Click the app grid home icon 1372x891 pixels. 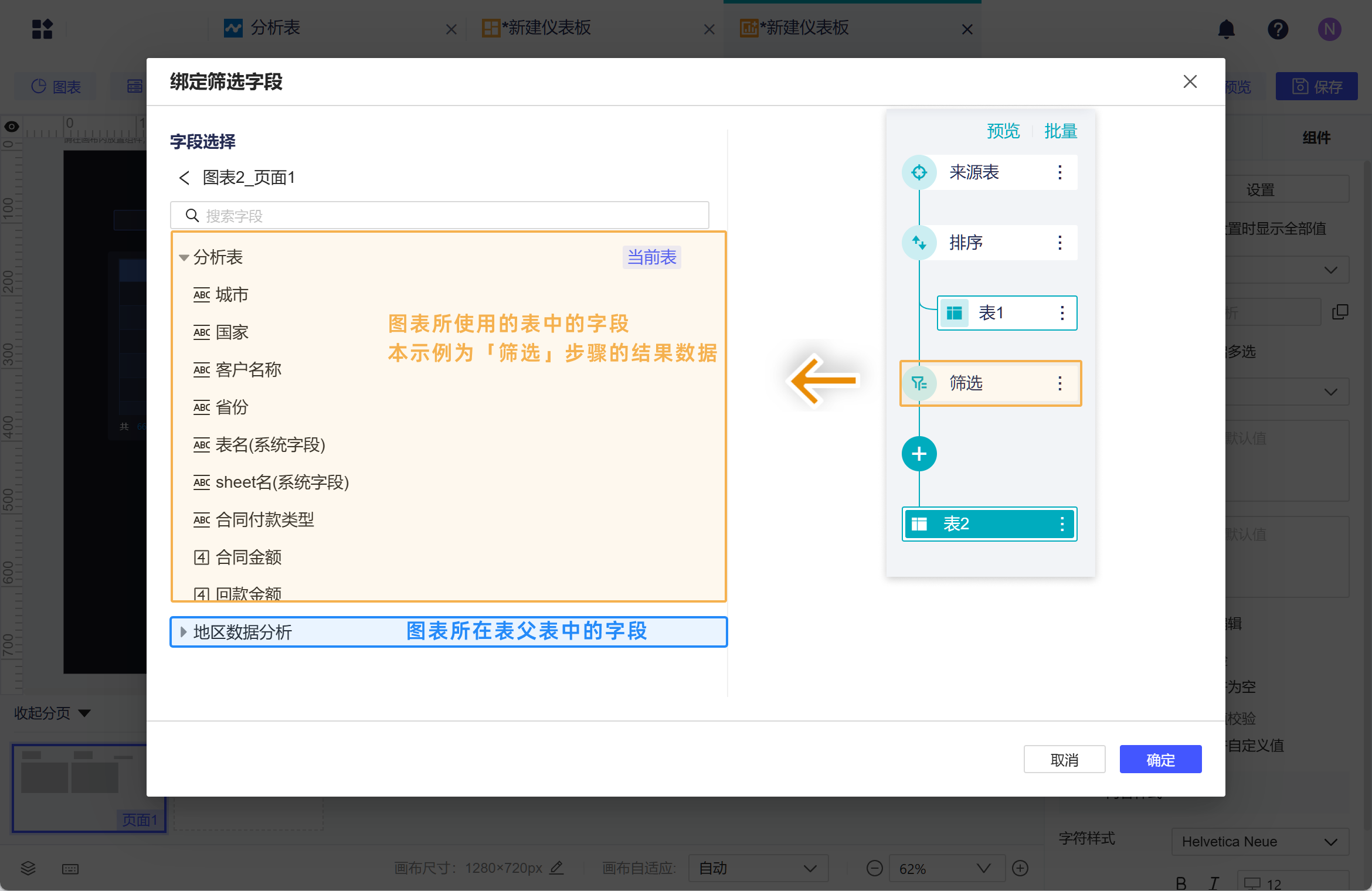point(42,29)
